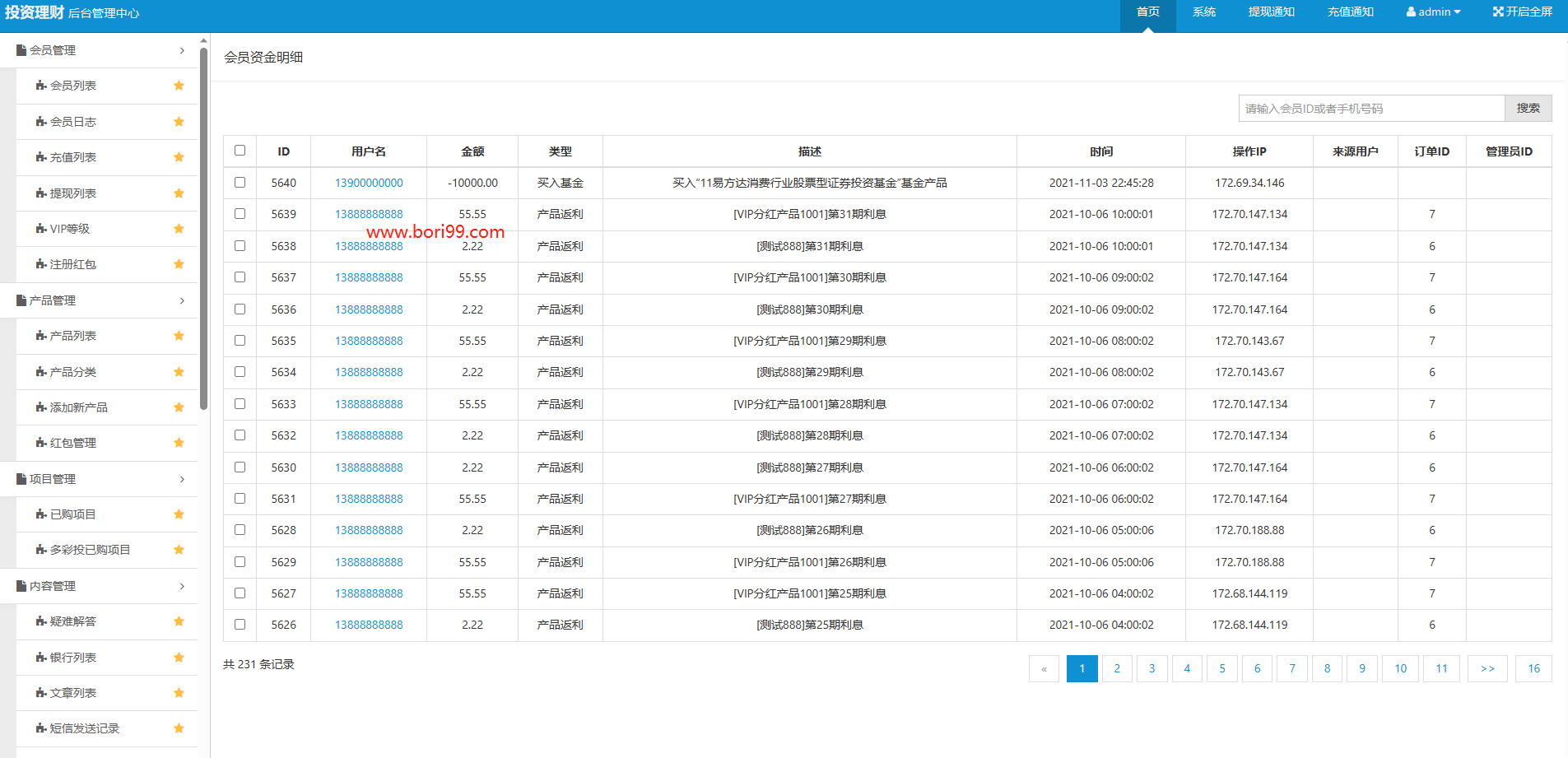Open the admin user dropdown
Screen dimensions: 1568x758
tap(1433, 12)
